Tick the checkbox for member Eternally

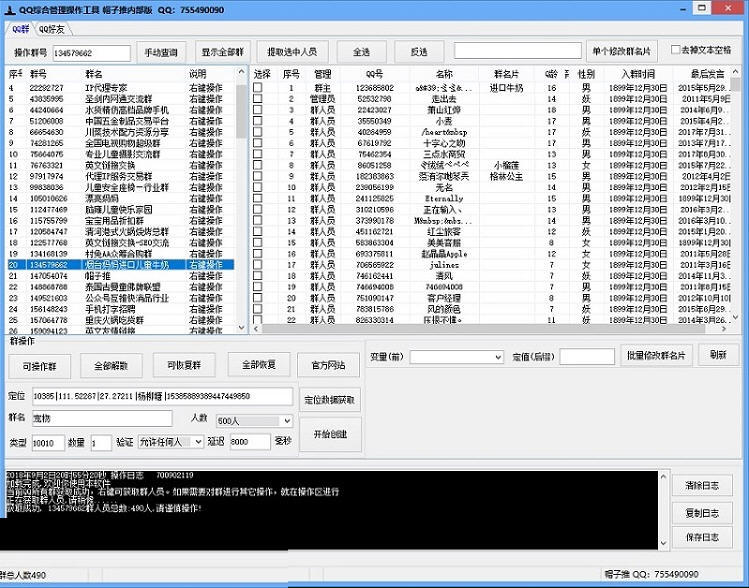tap(257, 198)
